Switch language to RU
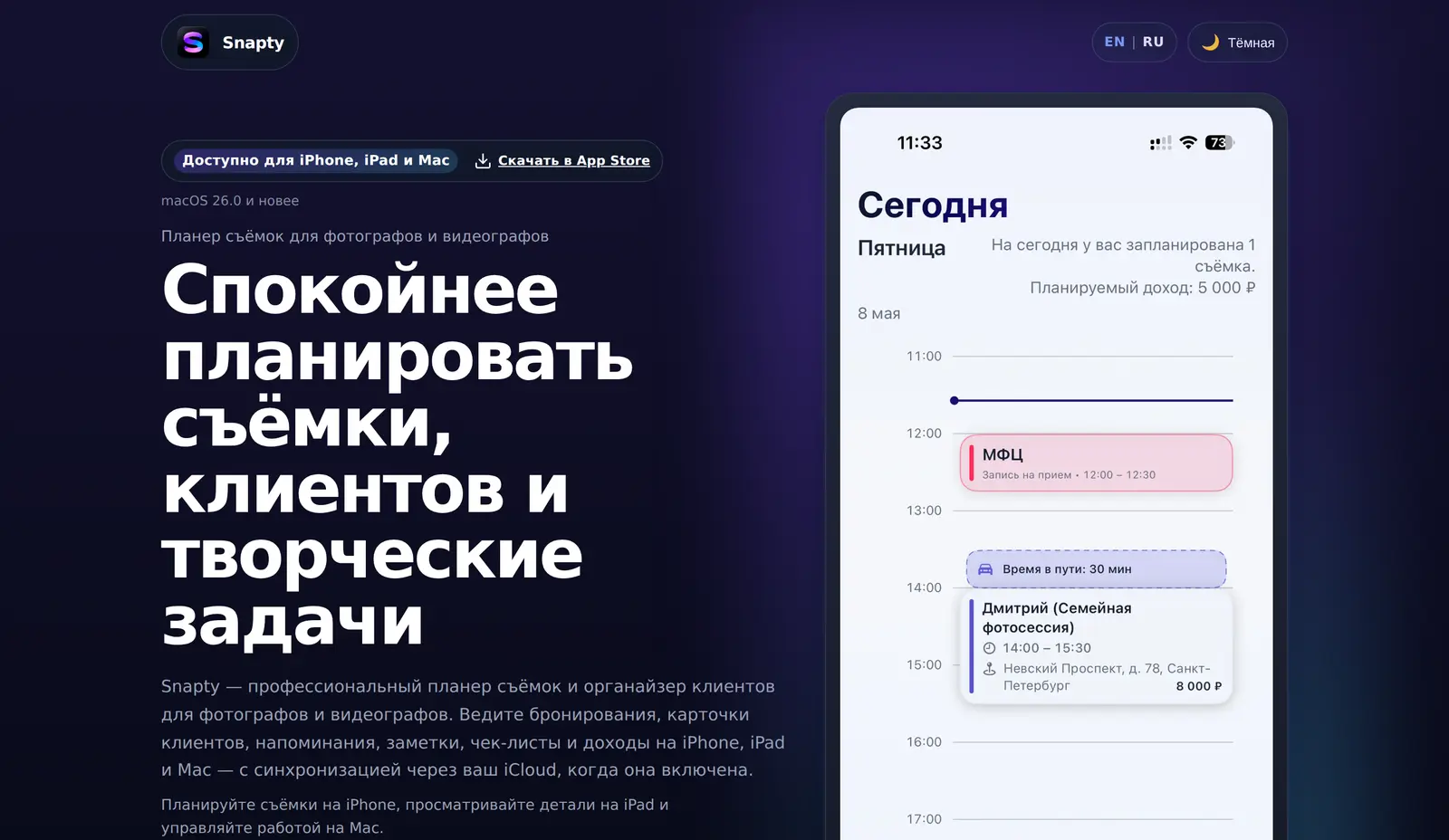1449x840 pixels. 1153,42
